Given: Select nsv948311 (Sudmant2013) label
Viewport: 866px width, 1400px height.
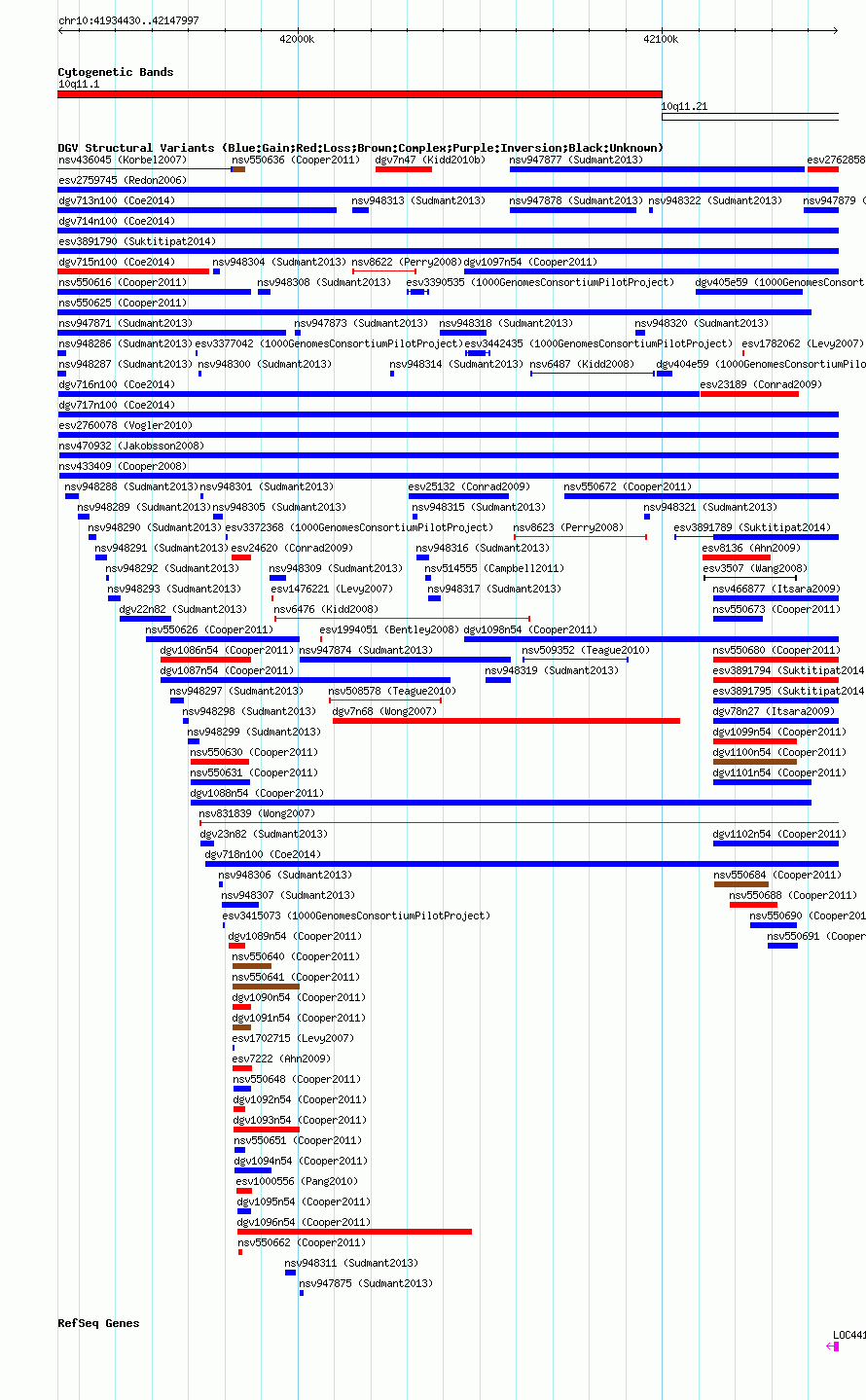Looking at the screenshot, I should [352, 1263].
